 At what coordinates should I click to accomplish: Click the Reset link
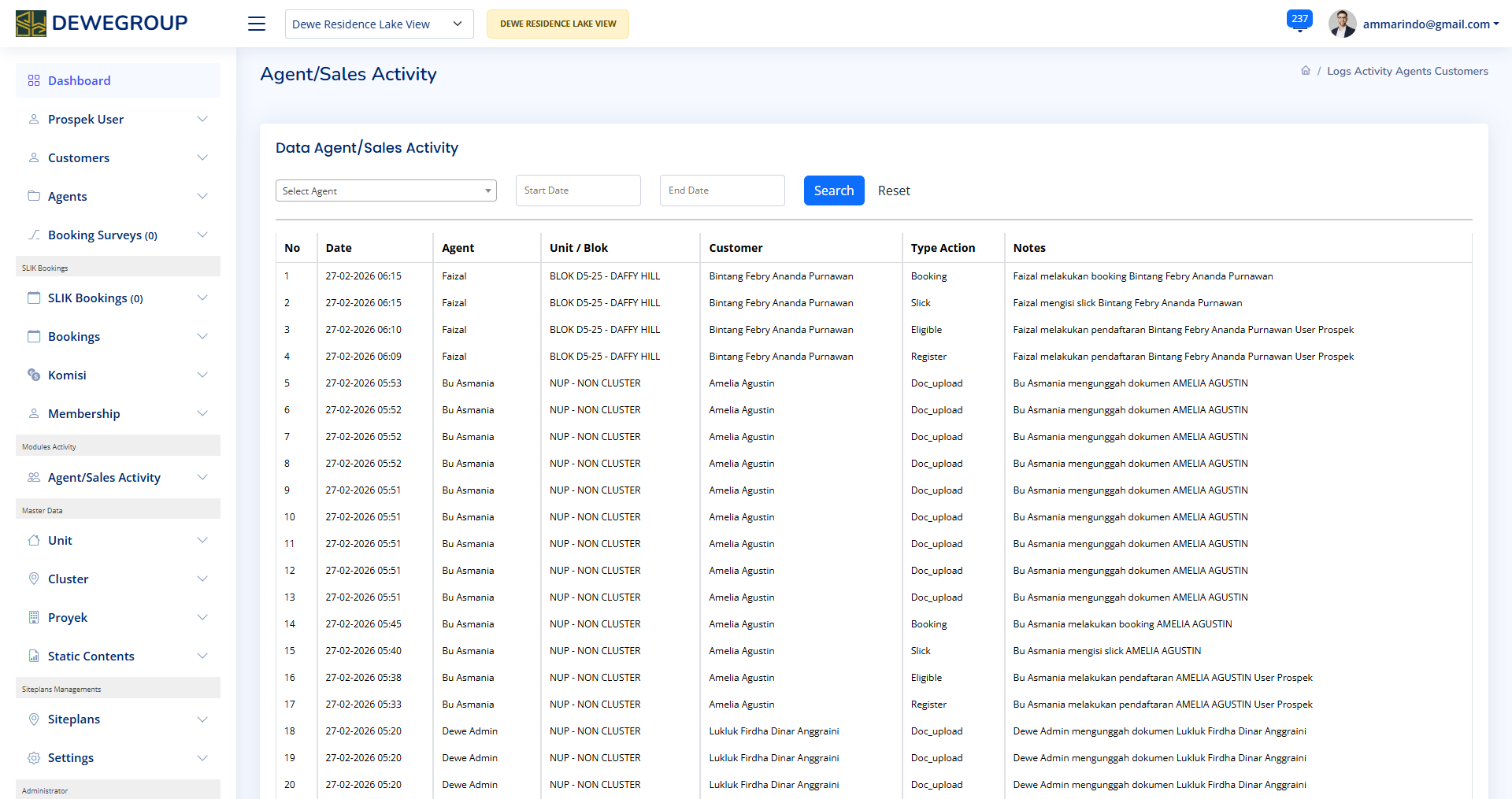(x=894, y=191)
